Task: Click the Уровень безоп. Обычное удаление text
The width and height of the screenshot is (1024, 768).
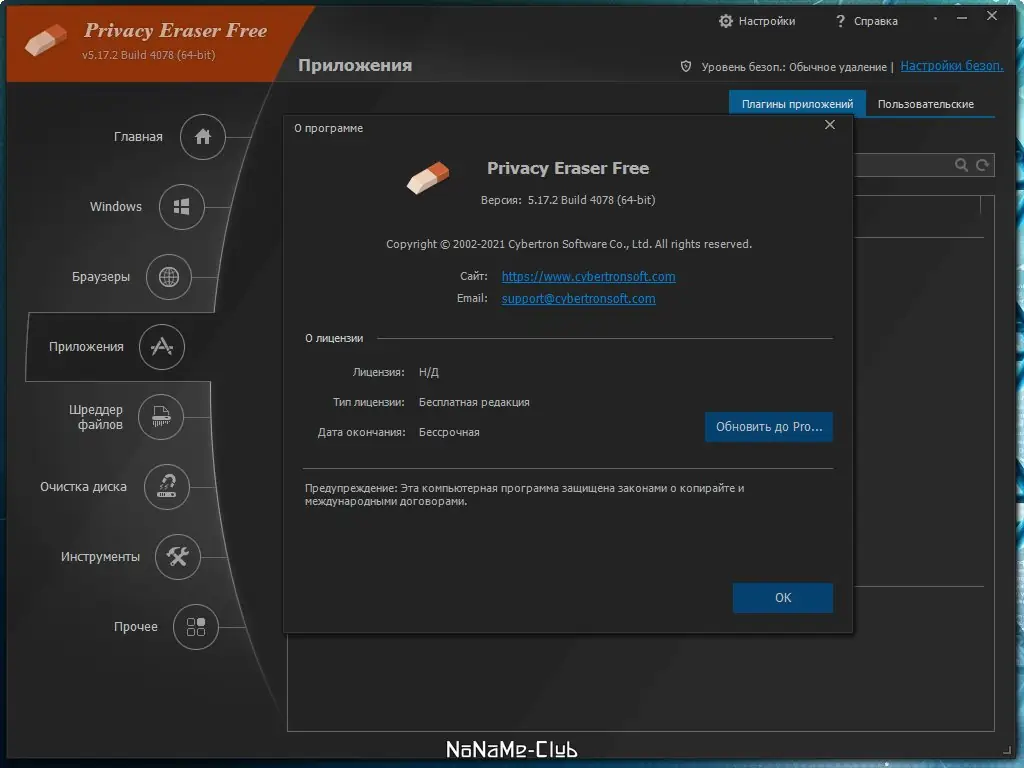Action: 793,67
